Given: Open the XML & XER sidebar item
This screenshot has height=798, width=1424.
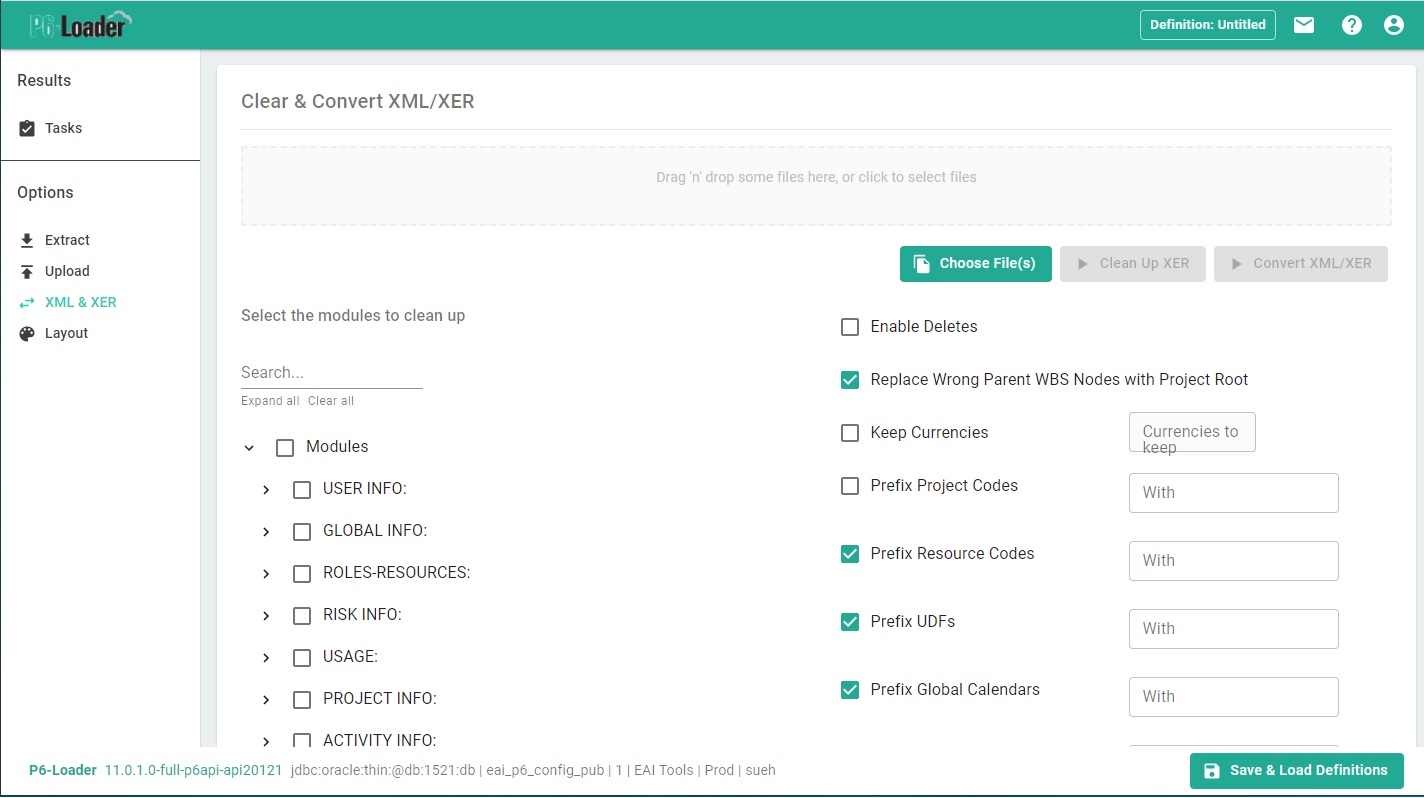Looking at the screenshot, I should click(80, 302).
